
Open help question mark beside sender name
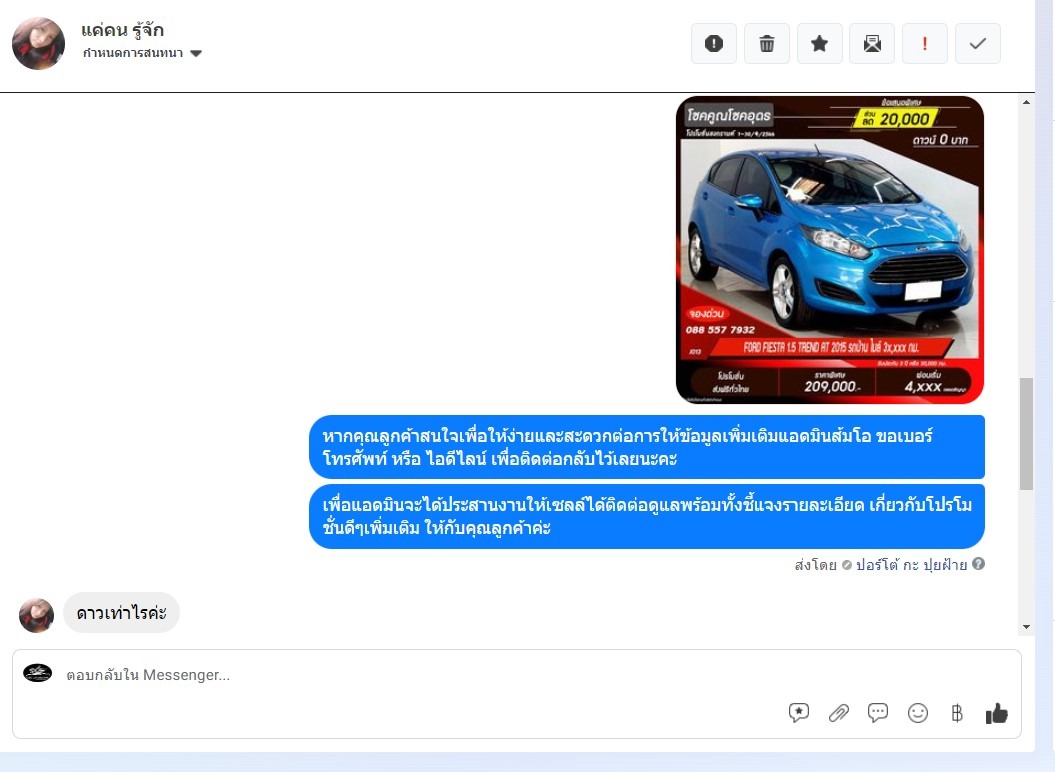pos(978,564)
